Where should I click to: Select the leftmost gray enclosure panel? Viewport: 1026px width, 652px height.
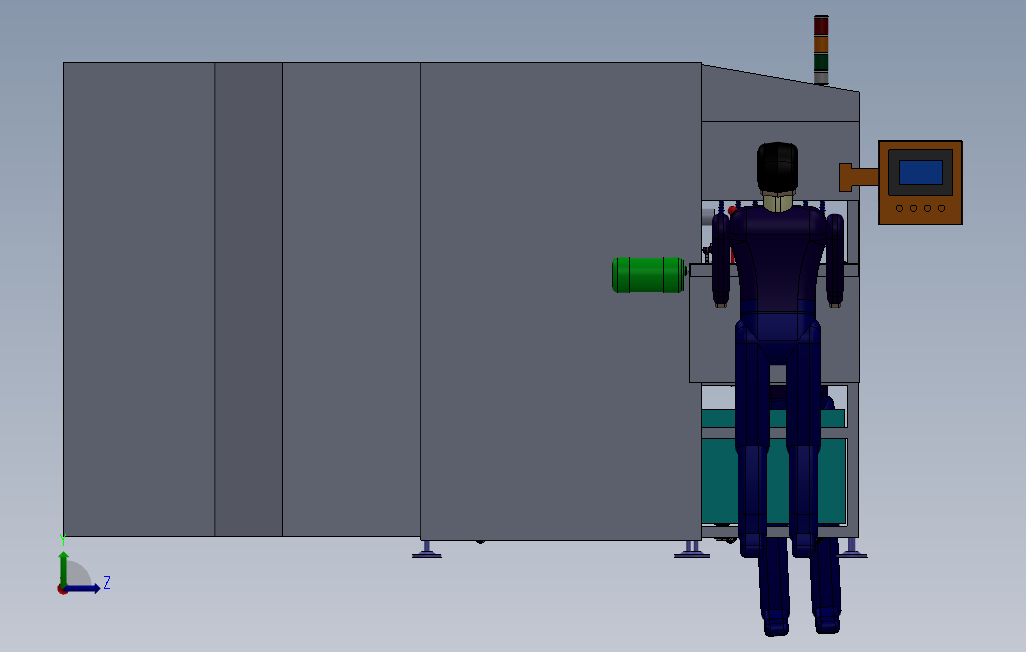click(139, 299)
